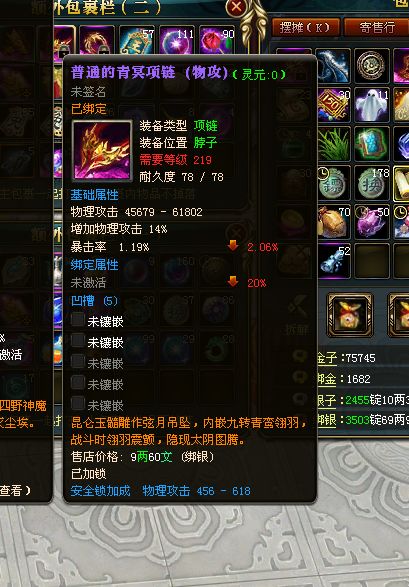The image size is (409, 587).
Task: Click the blue card item stack of 57
Action: coord(137,40)
